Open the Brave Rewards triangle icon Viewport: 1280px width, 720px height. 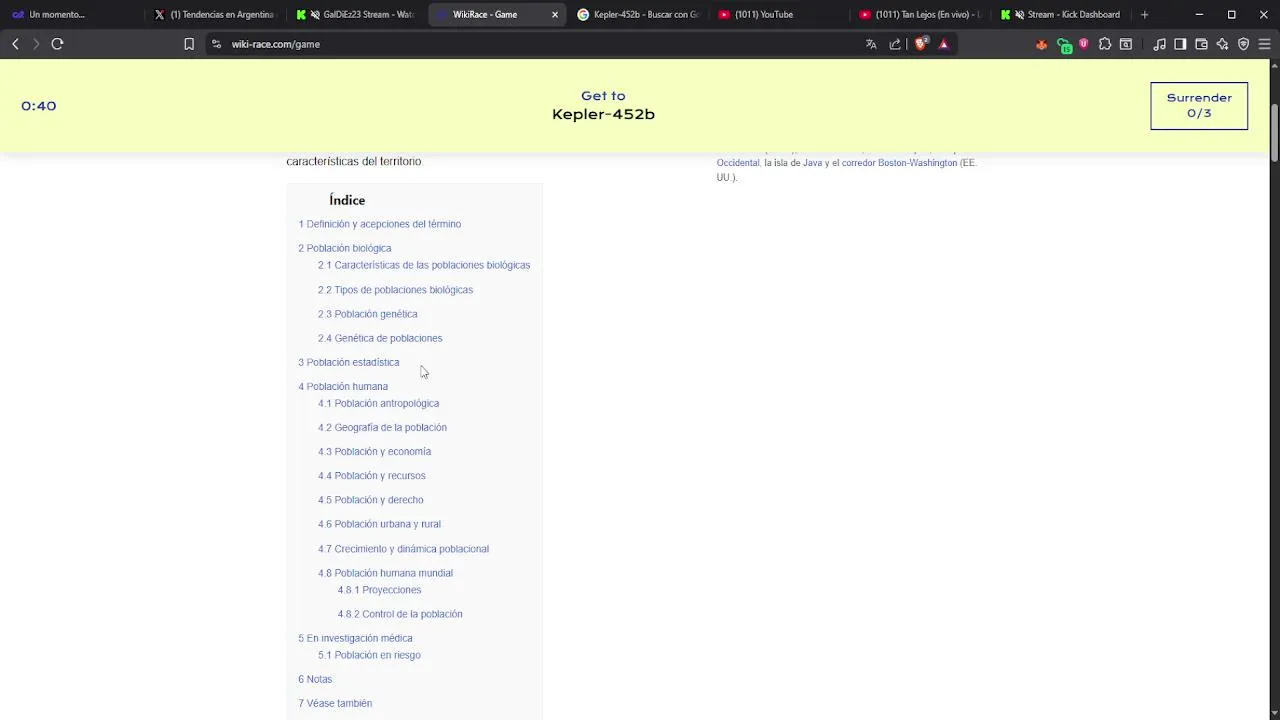tap(943, 44)
